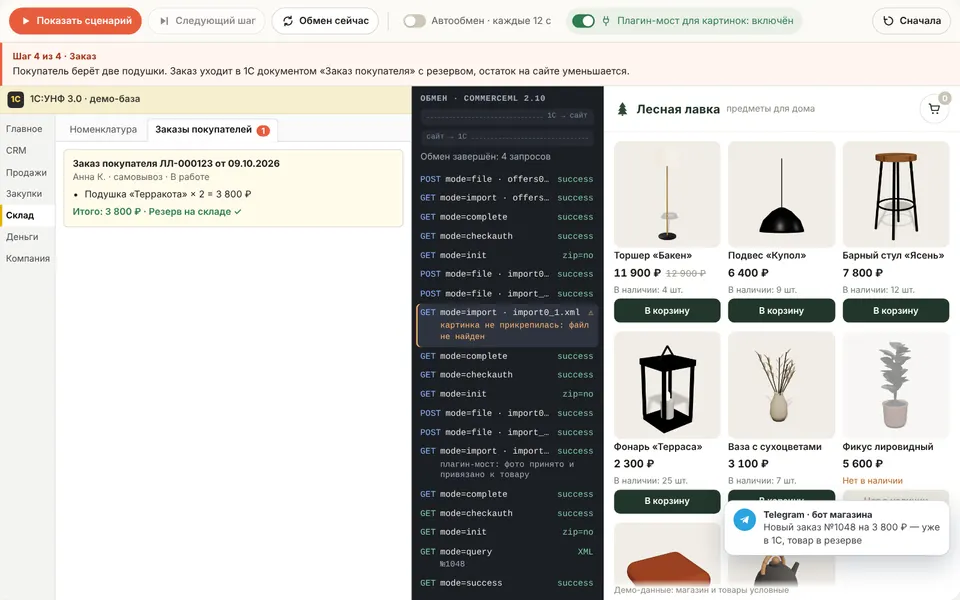Click the Telegram · бот магазина notification
960x600 pixels.
pos(836,528)
